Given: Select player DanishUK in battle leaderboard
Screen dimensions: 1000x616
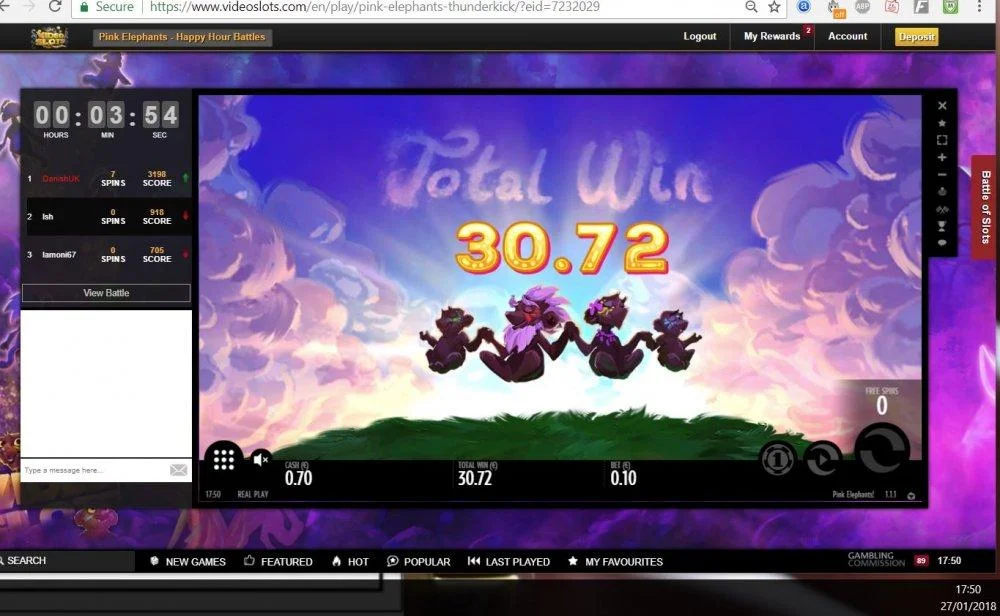Looking at the screenshot, I should [61, 179].
